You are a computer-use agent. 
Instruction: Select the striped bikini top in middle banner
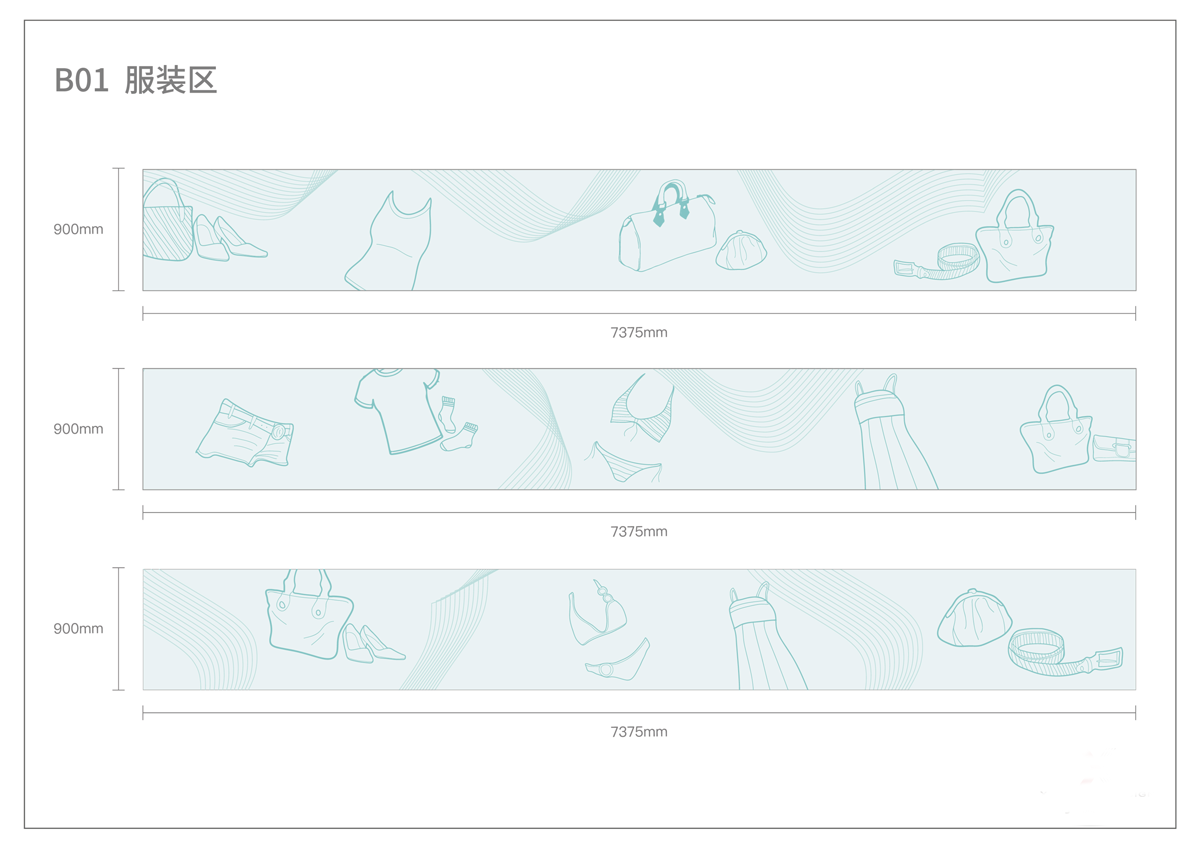click(642, 408)
